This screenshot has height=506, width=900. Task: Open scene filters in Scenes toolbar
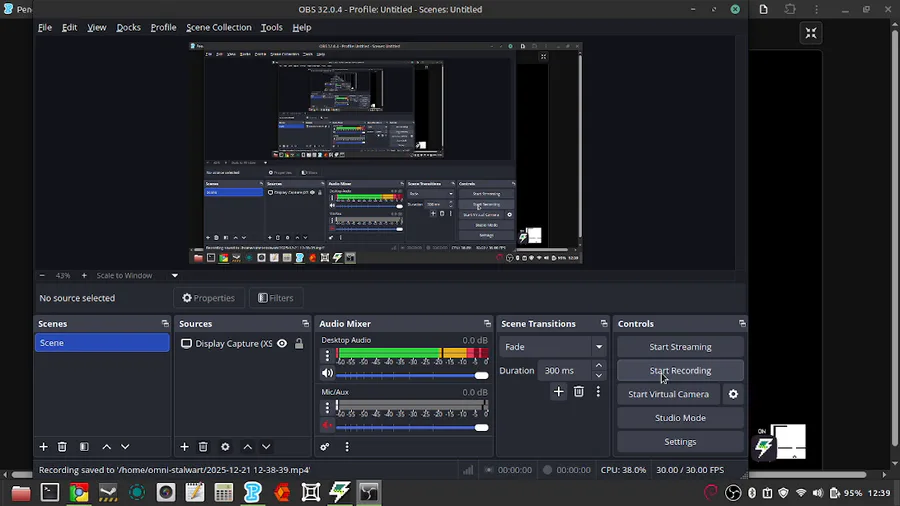point(84,446)
